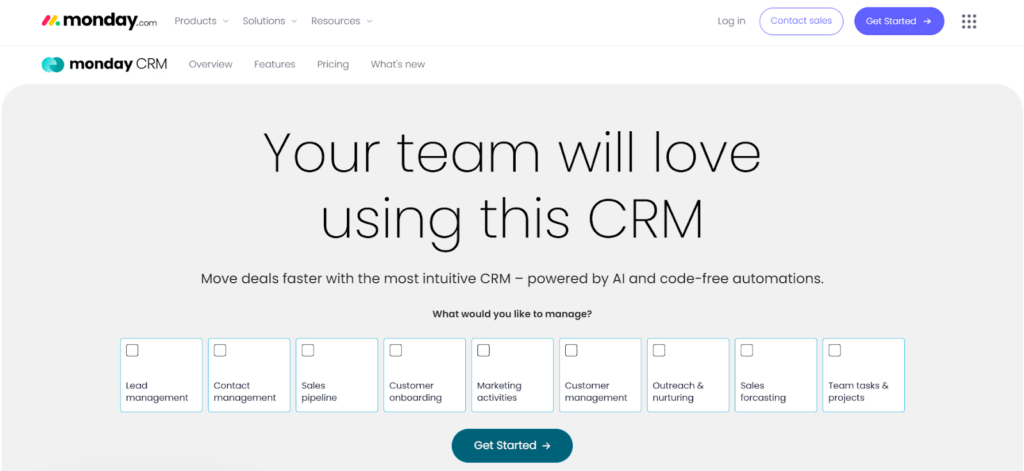Check the Lead management checkbox

pyautogui.click(x=132, y=351)
